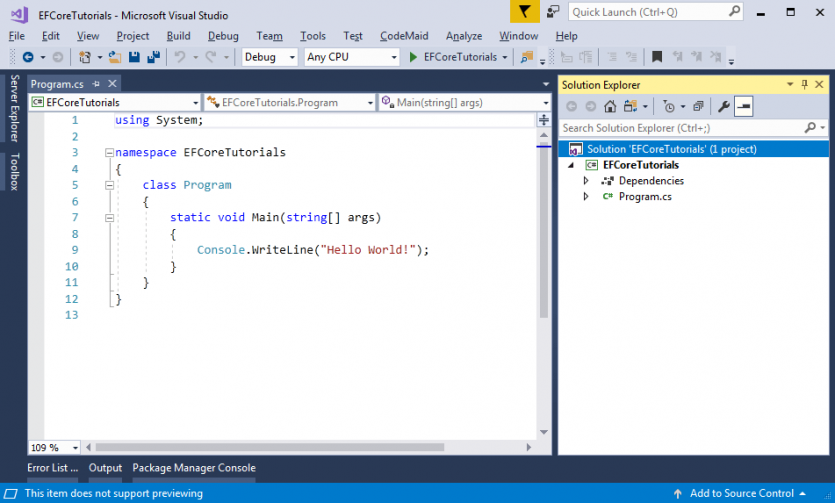Toggle pin on the Program.cs tab
Viewport: 835px width, 503px height.
point(96,84)
